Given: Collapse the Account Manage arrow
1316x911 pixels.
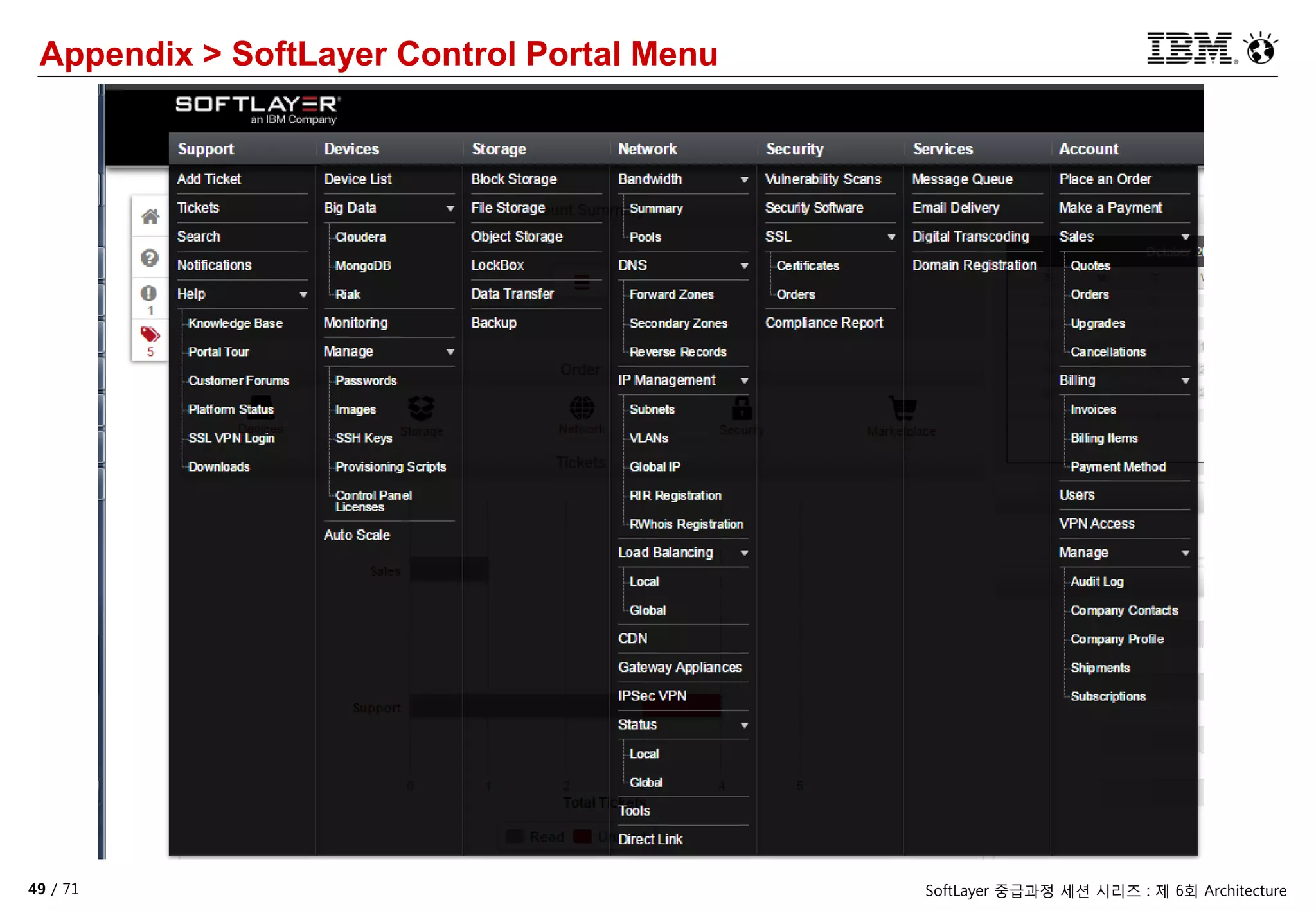Looking at the screenshot, I should [x=1186, y=553].
